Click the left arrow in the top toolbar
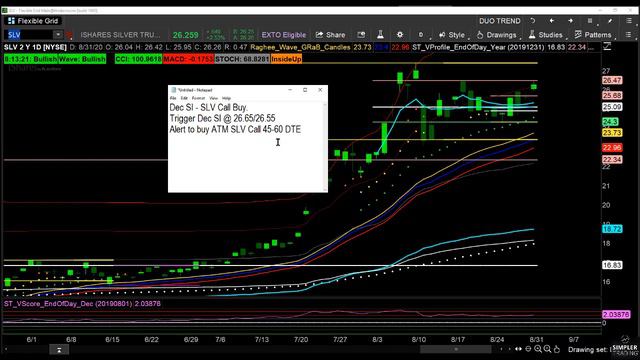 [x=551, y=21]
